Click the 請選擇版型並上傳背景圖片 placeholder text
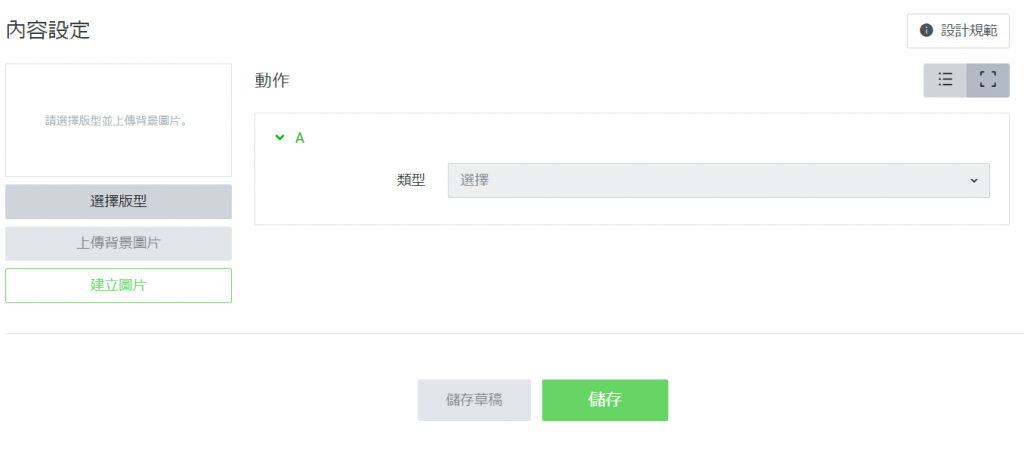1024x455 pixels. pos(118,120)
